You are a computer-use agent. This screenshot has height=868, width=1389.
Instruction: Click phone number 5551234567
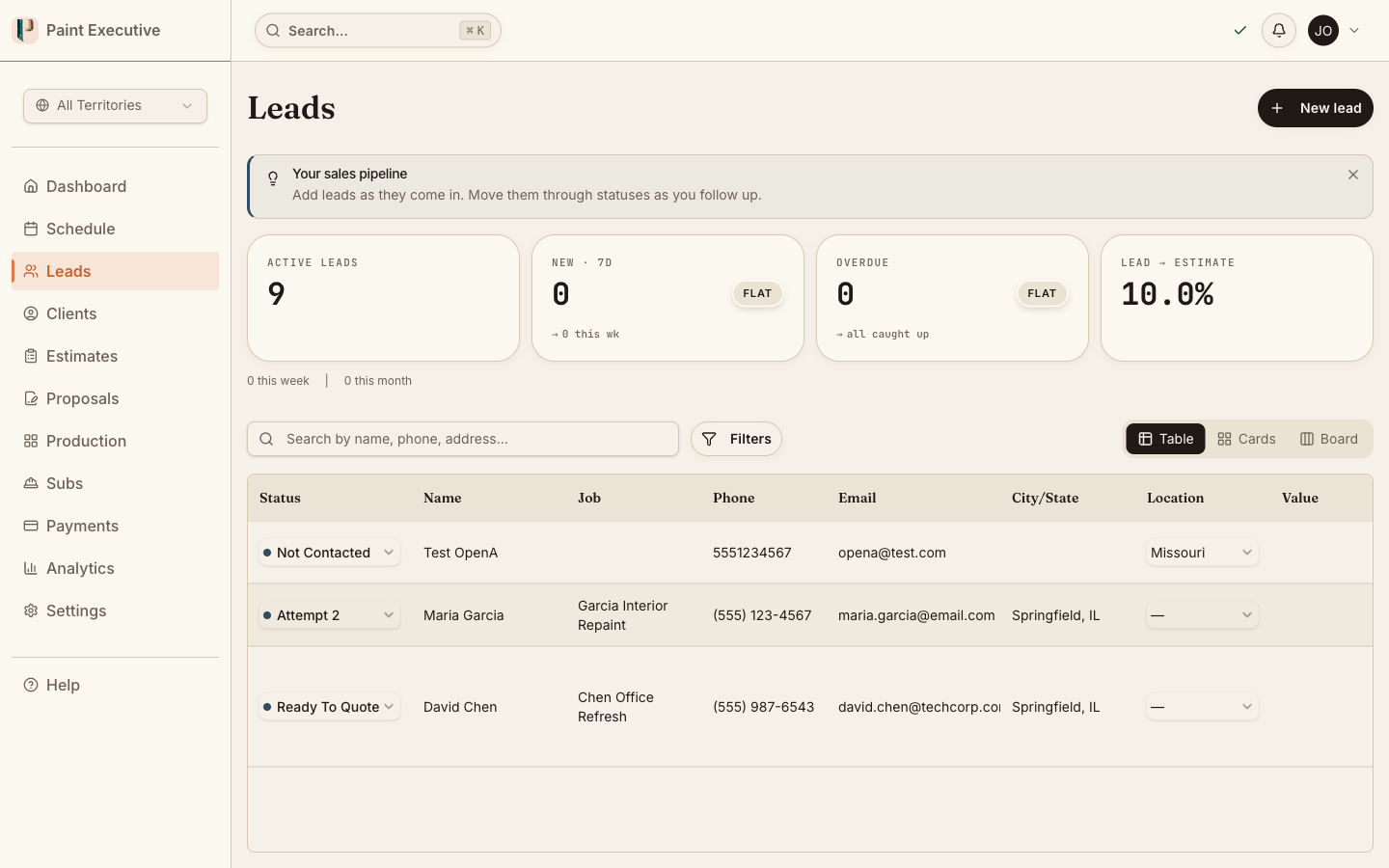coord(752,553)
